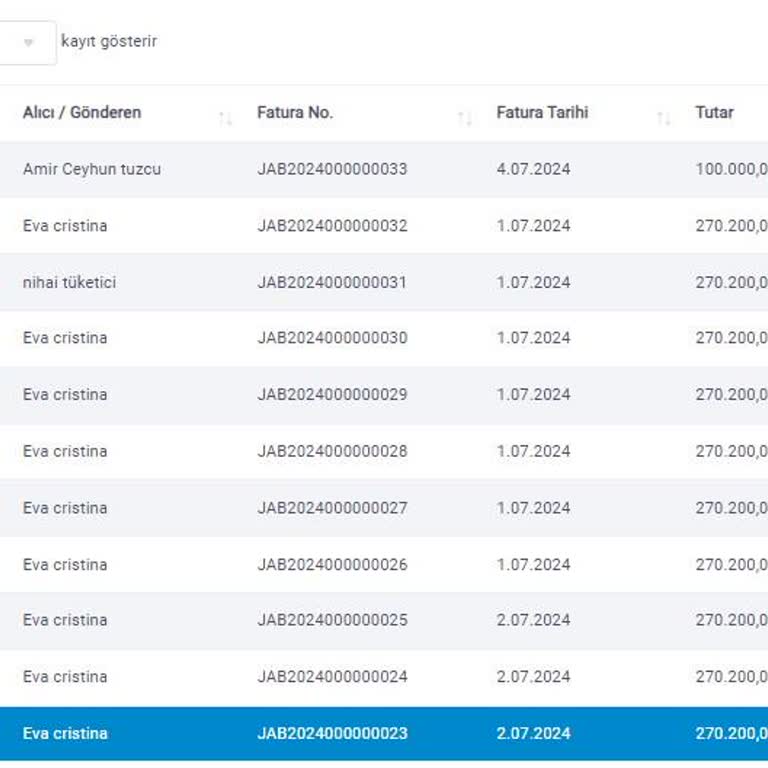Select invoice JAB2024000000027
This screenshot has height=768, width=768.
pos(332,508)
